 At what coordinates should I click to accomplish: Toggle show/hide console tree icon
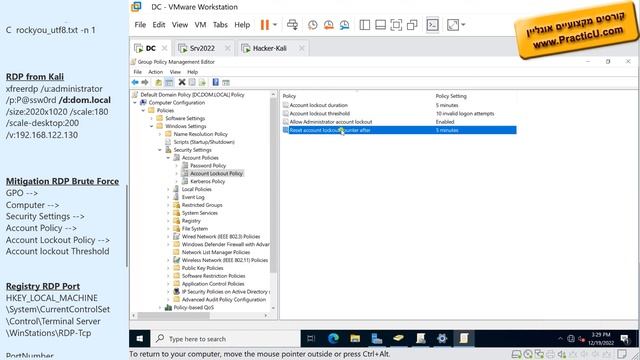pos(169,82)
